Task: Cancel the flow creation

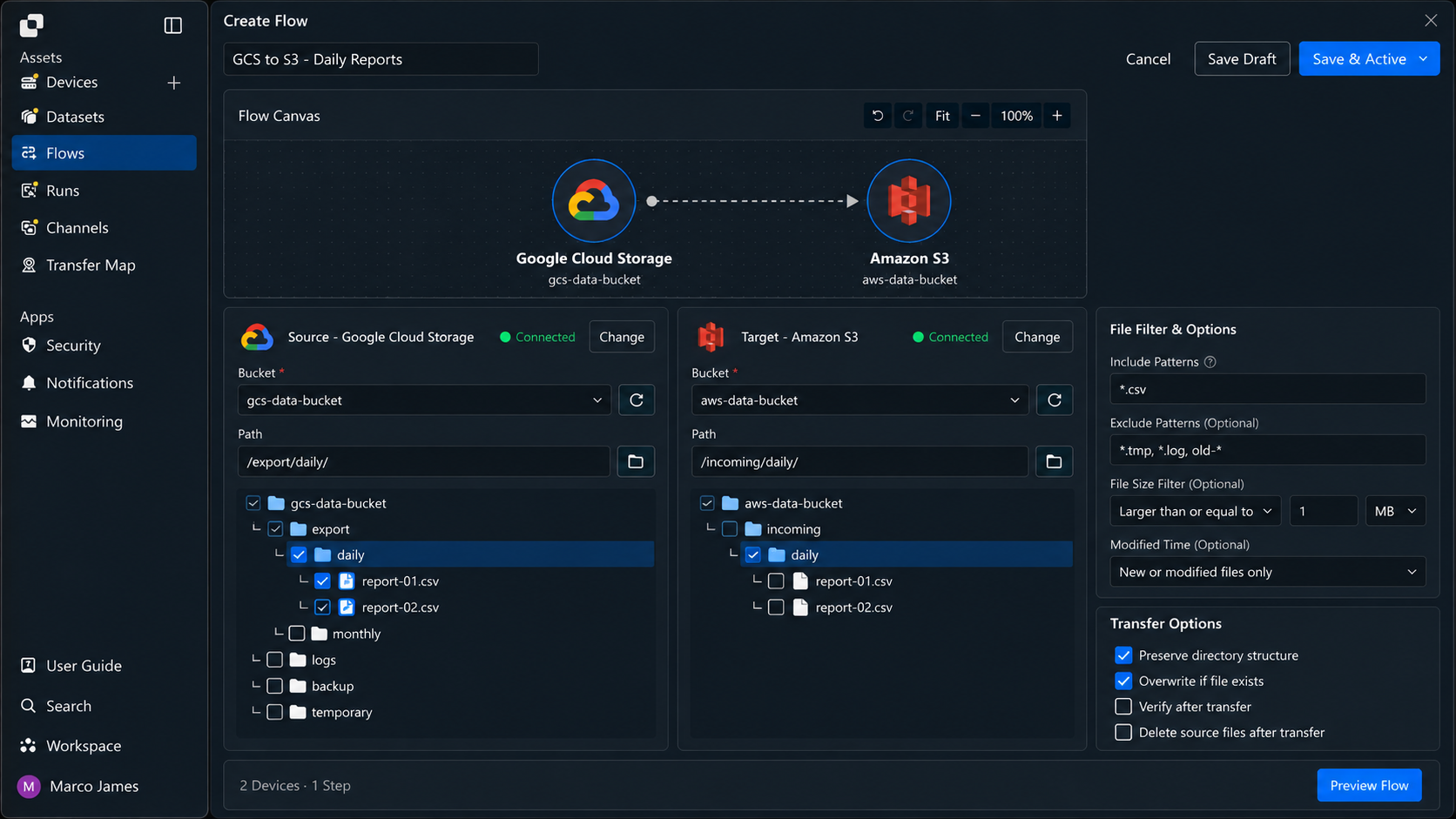Action: [1148, 59]
